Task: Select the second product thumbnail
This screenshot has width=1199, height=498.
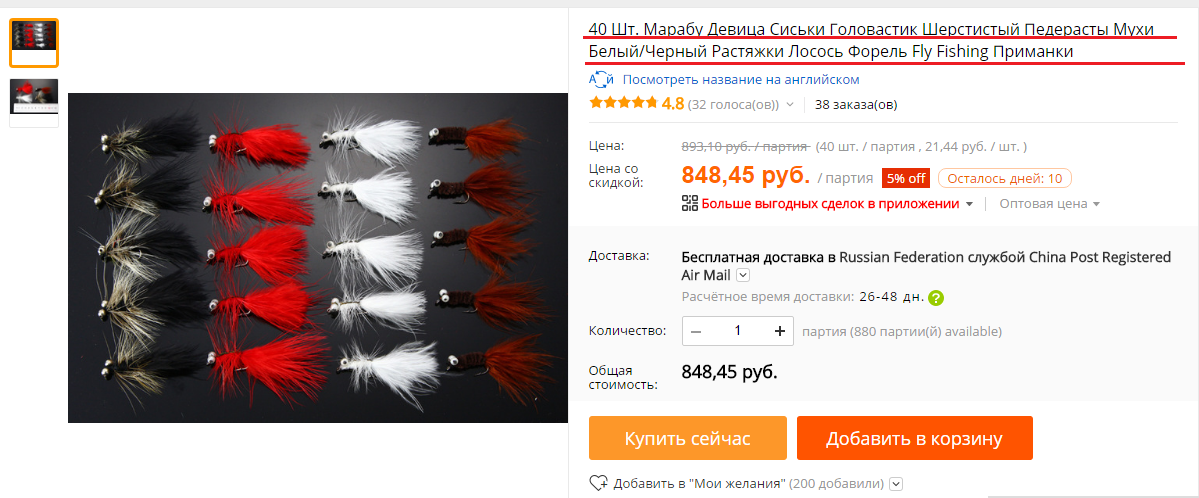Action: [34, 103]
